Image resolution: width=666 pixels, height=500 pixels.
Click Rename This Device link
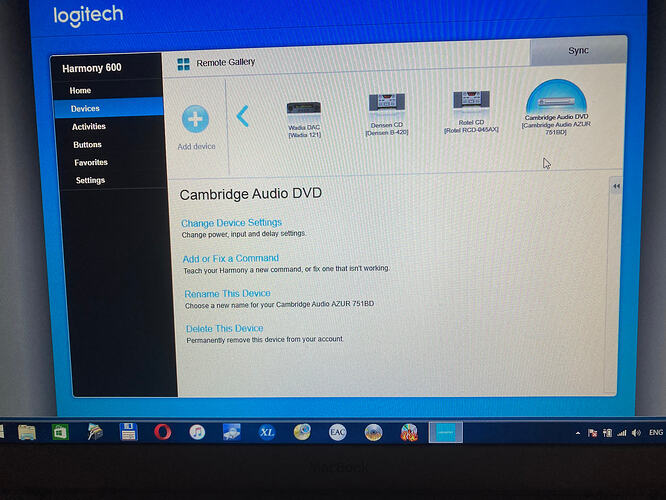227,293
